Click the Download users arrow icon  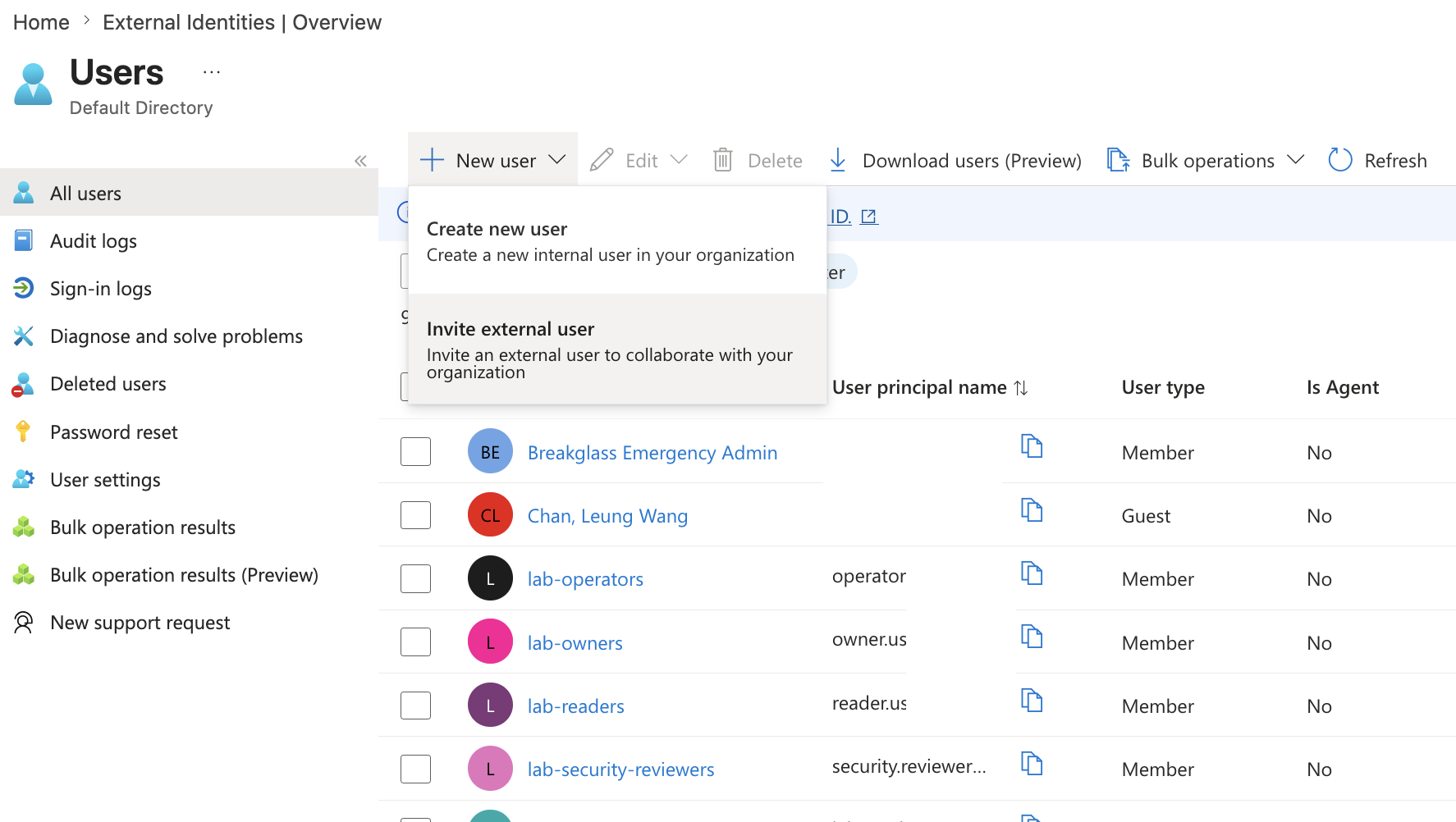click(837, 160)
